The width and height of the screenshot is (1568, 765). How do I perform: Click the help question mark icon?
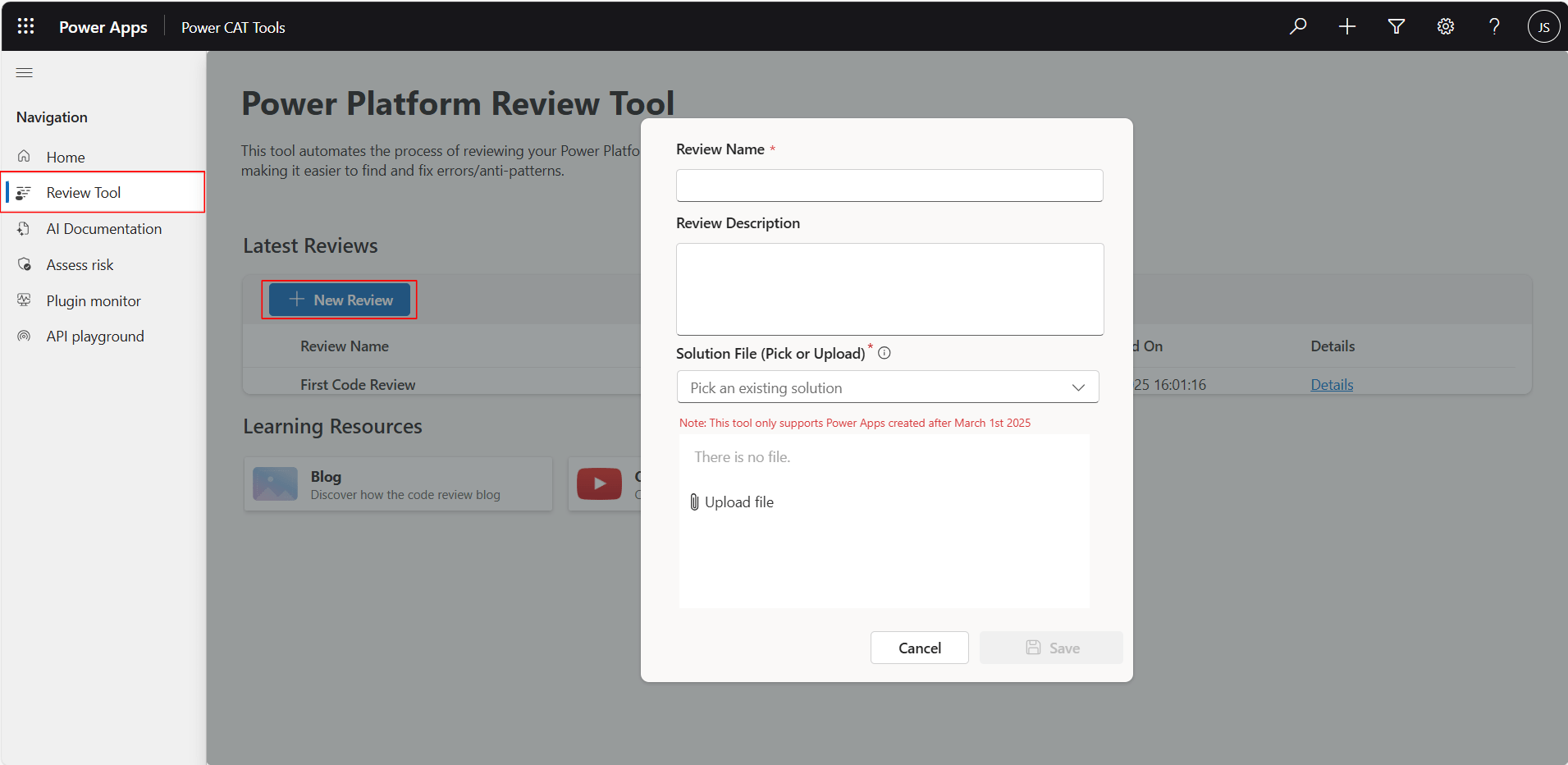(1494, 26)
